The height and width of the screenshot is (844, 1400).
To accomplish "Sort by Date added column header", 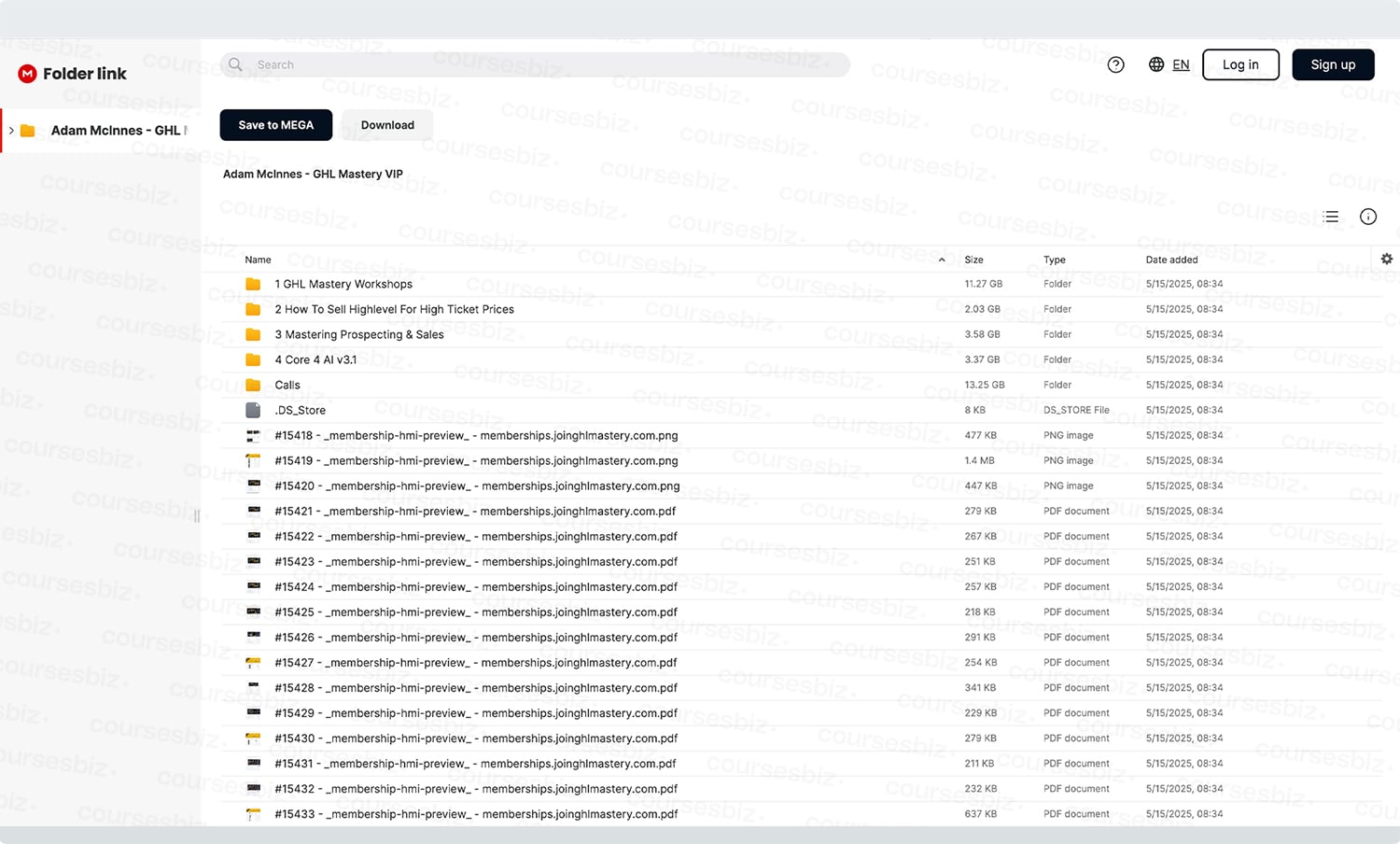I will point(1171,260).
